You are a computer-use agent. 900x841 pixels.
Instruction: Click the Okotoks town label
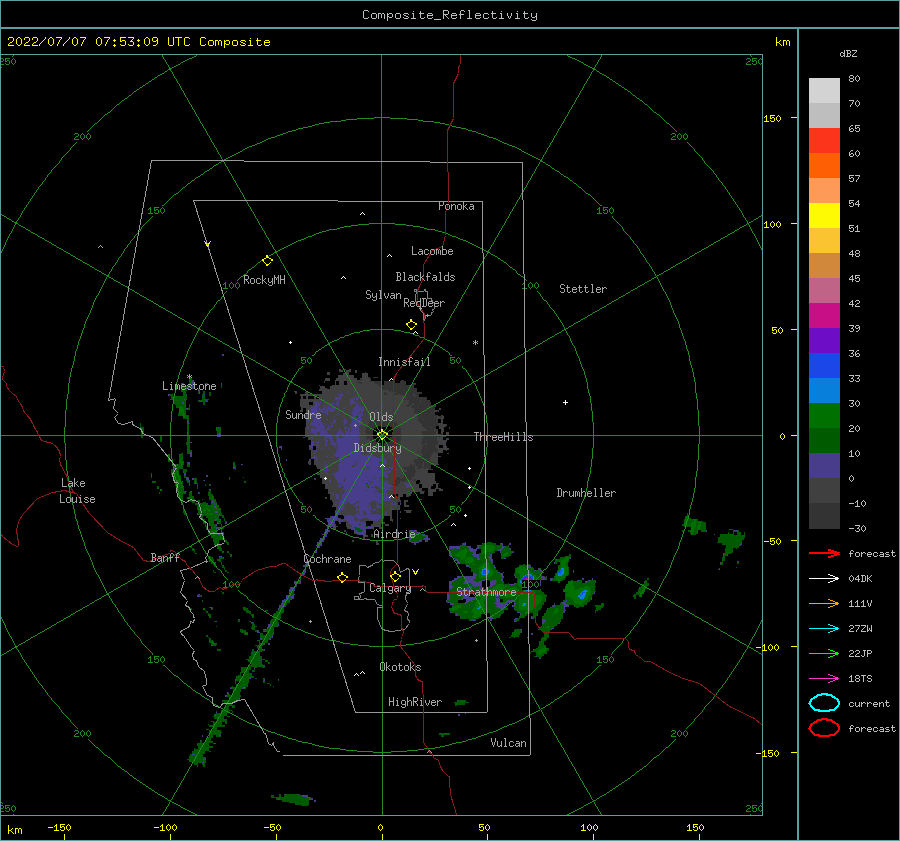coord(400,667)
